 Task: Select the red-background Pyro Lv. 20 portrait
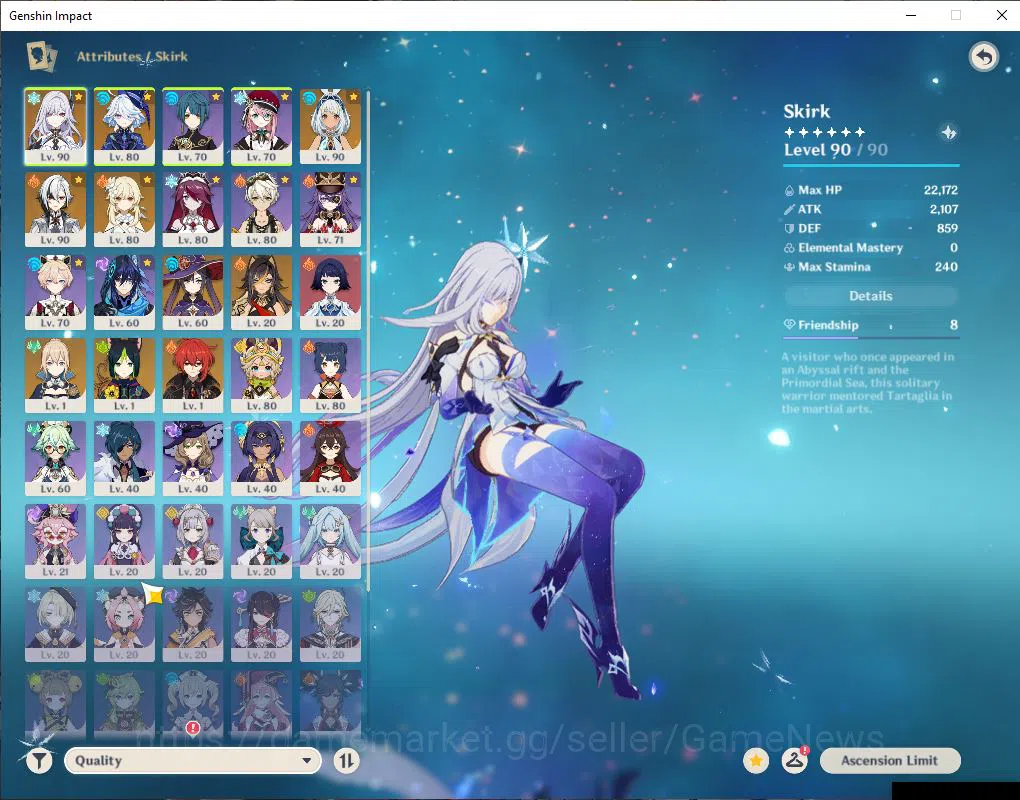click(x=330, y=293)
